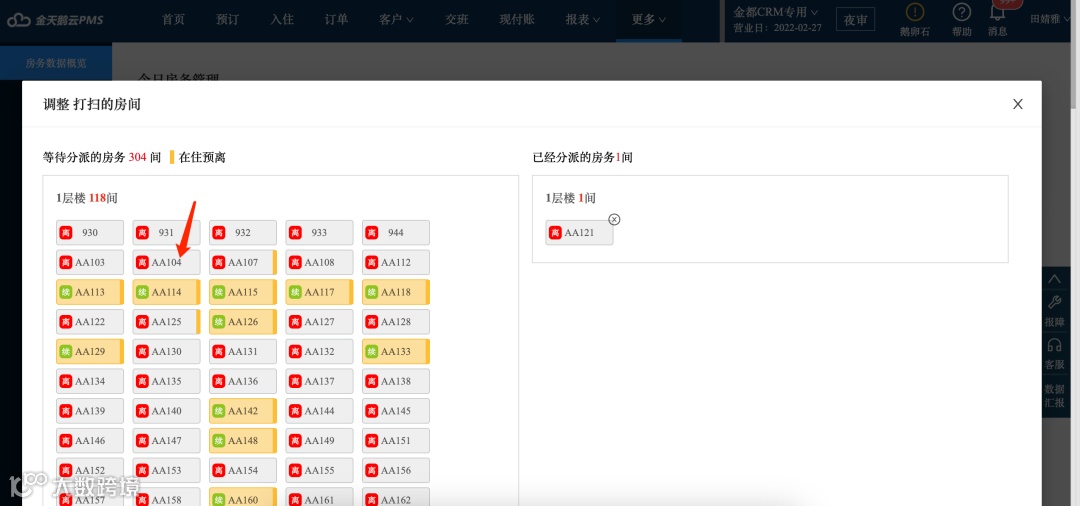1080x506 pixels.
Task: Select room AA130
Action: pos(167,351)
